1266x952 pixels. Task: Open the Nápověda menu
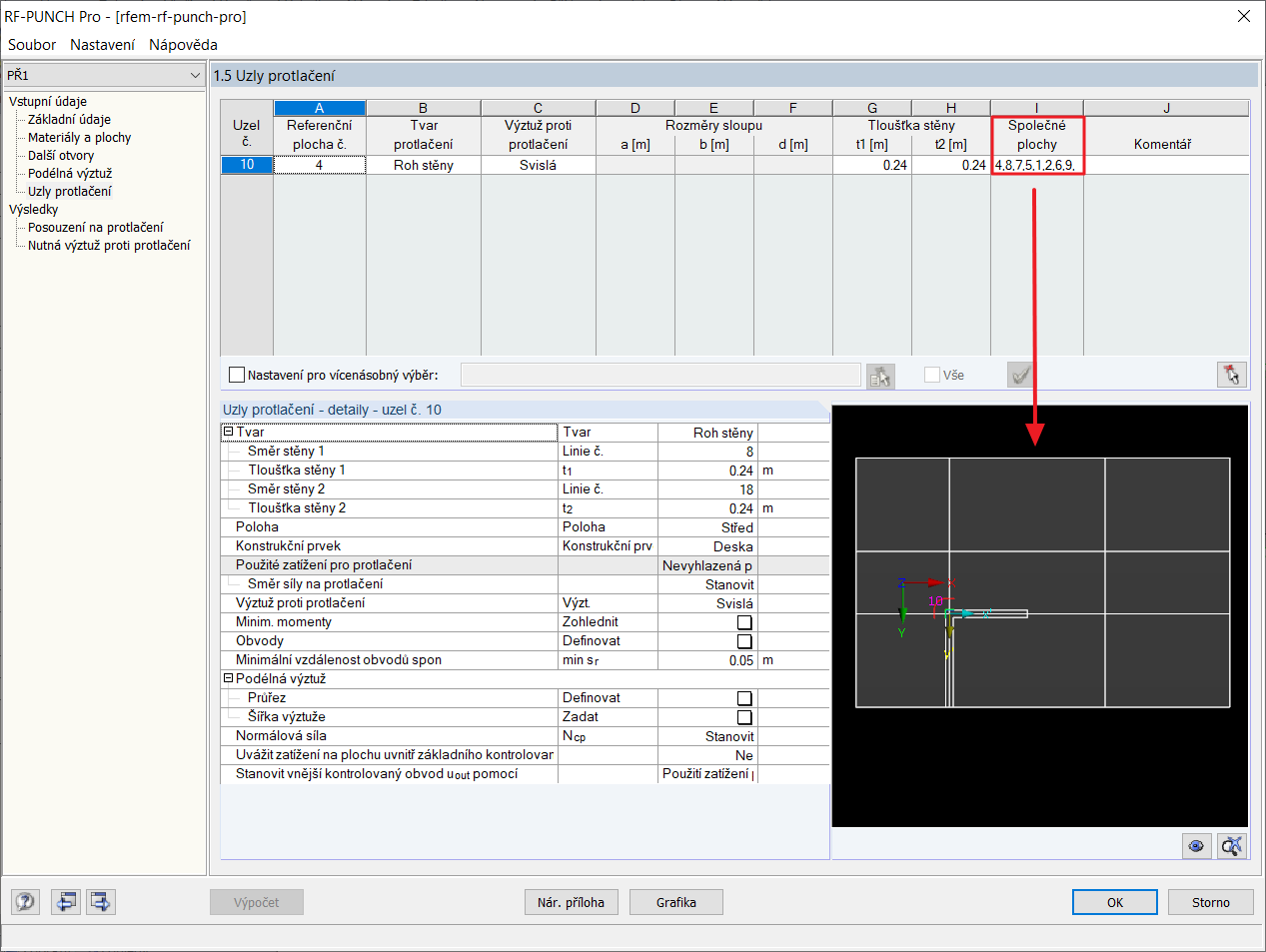coord(183,44)
